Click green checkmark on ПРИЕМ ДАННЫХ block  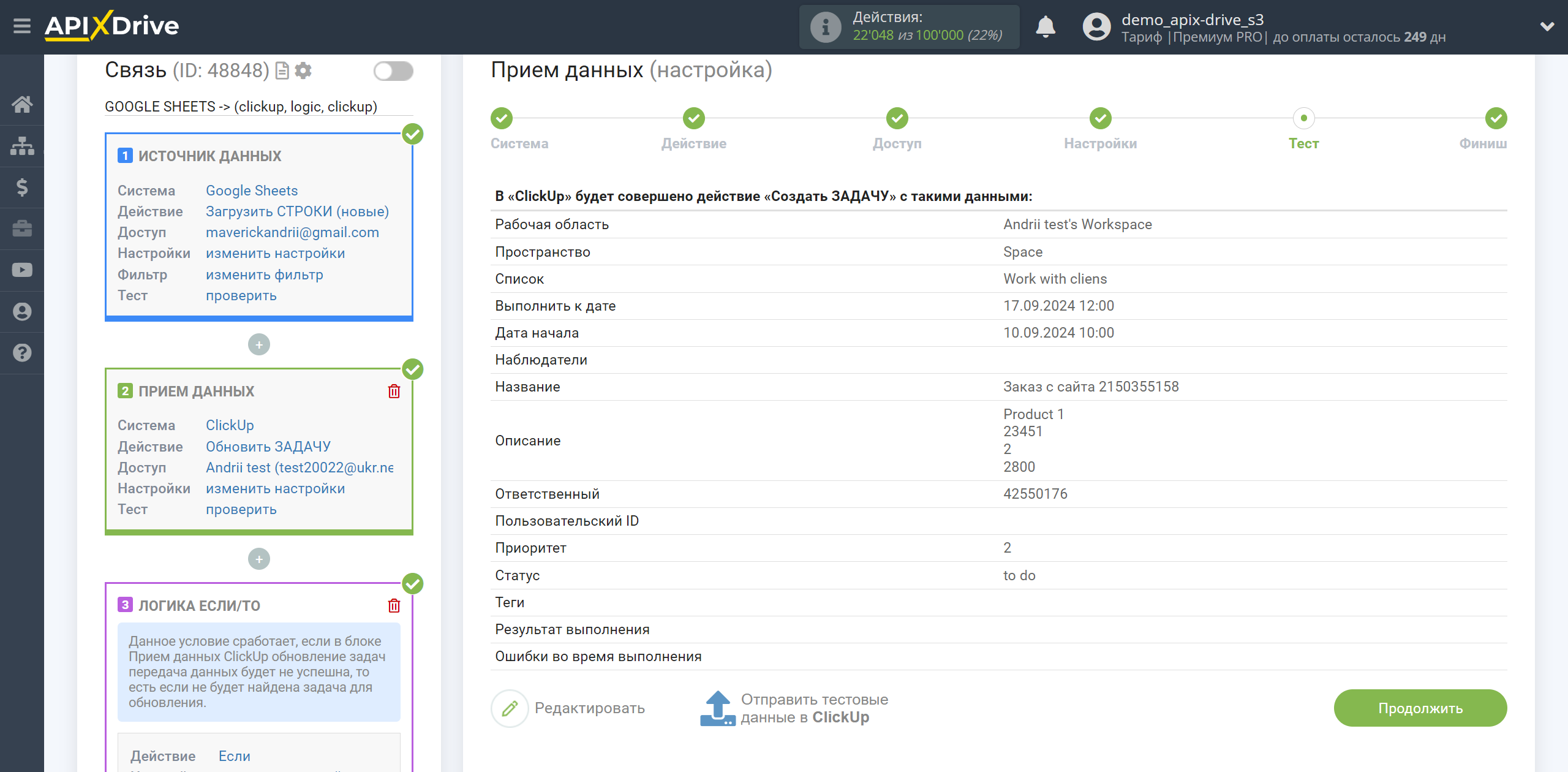413,369
